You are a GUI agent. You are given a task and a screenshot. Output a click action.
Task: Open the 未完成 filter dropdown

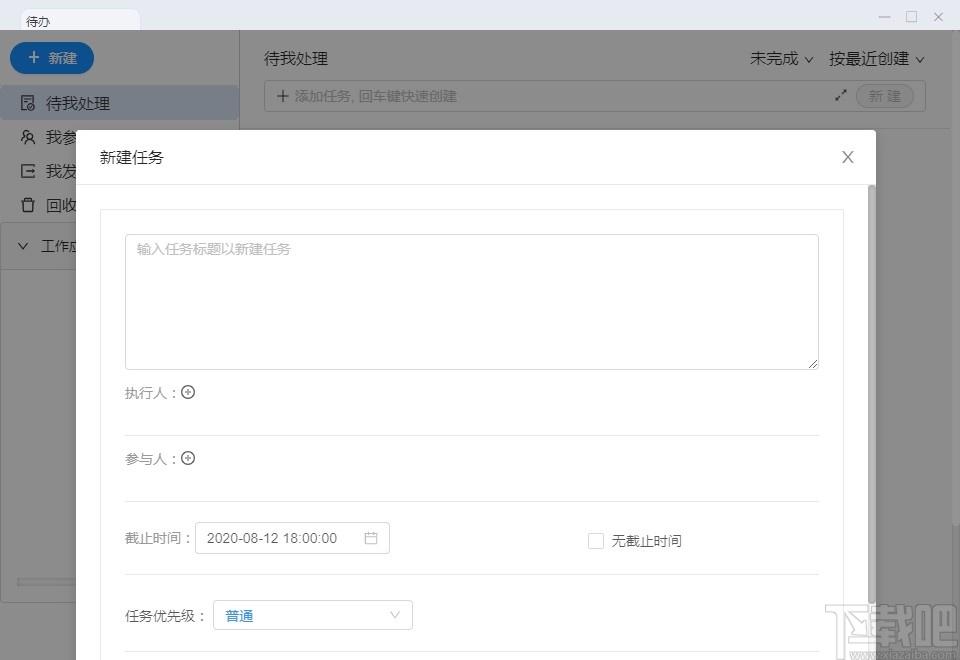(x=781, y=59)
